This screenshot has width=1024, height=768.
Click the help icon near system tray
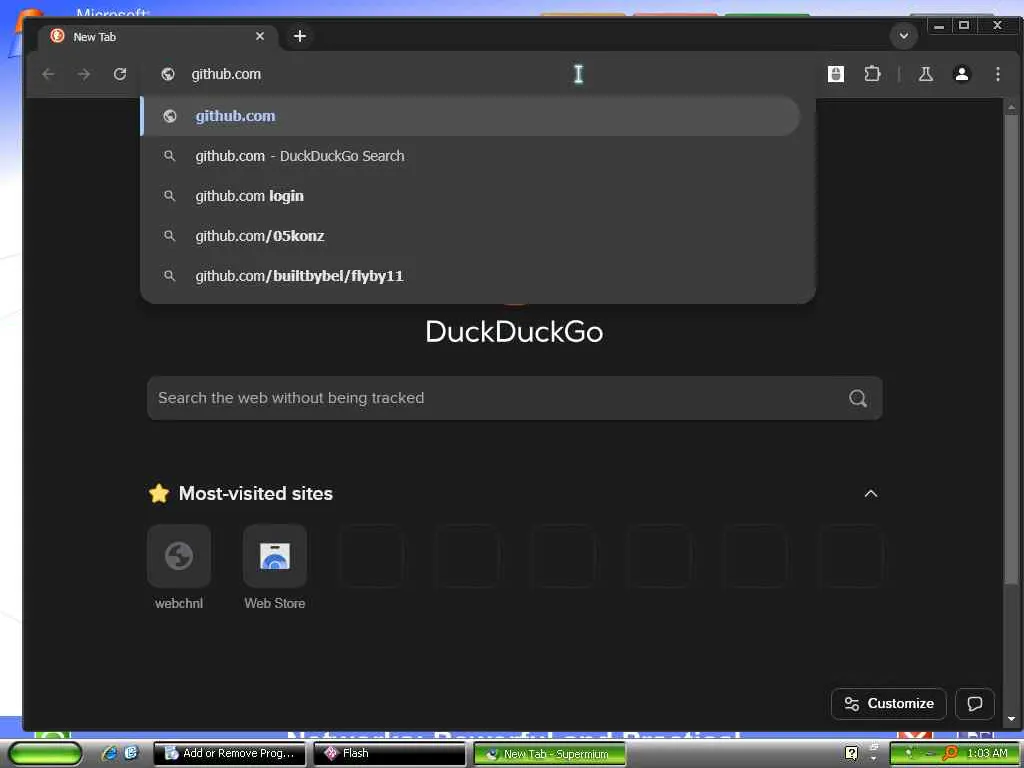coord(852,753)
